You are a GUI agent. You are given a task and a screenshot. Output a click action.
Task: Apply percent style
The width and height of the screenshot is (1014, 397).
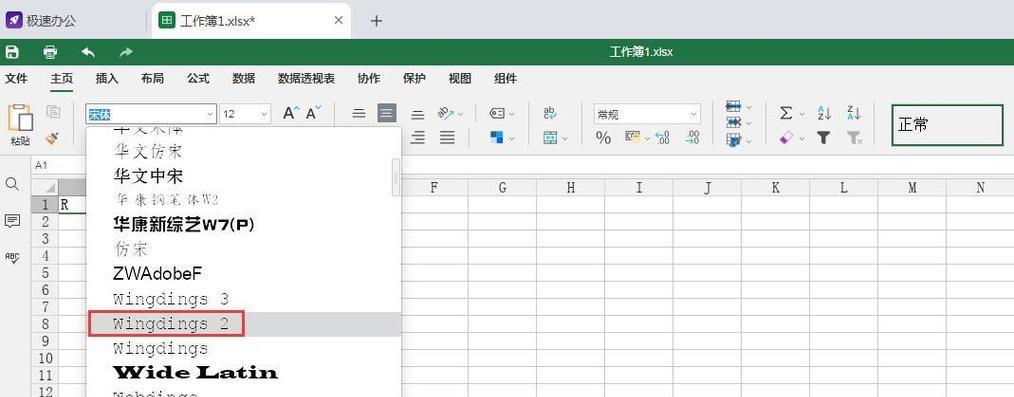603,138
